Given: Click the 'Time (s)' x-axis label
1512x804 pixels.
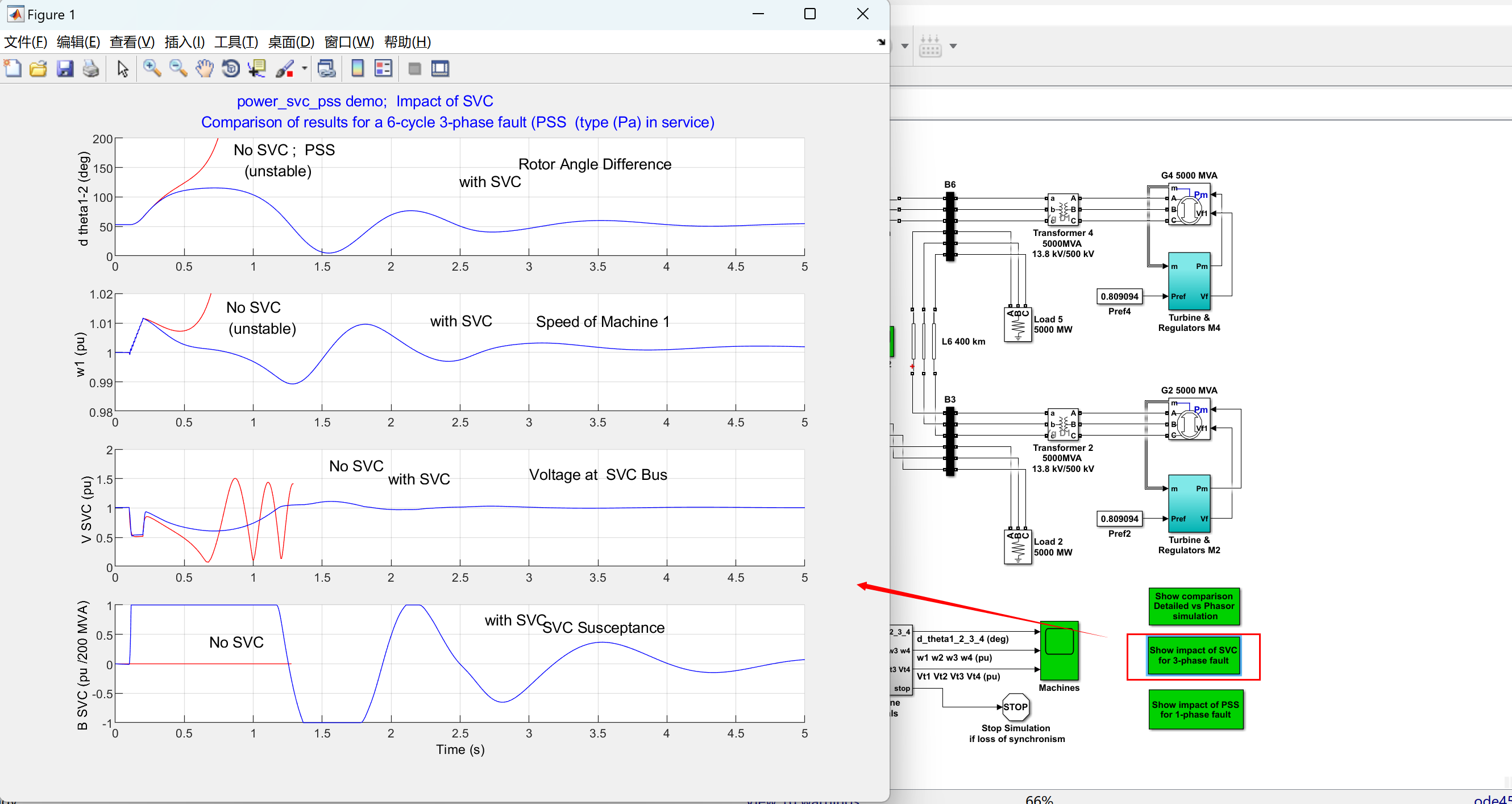Looking at the screenshot, I should pos(460,749).
